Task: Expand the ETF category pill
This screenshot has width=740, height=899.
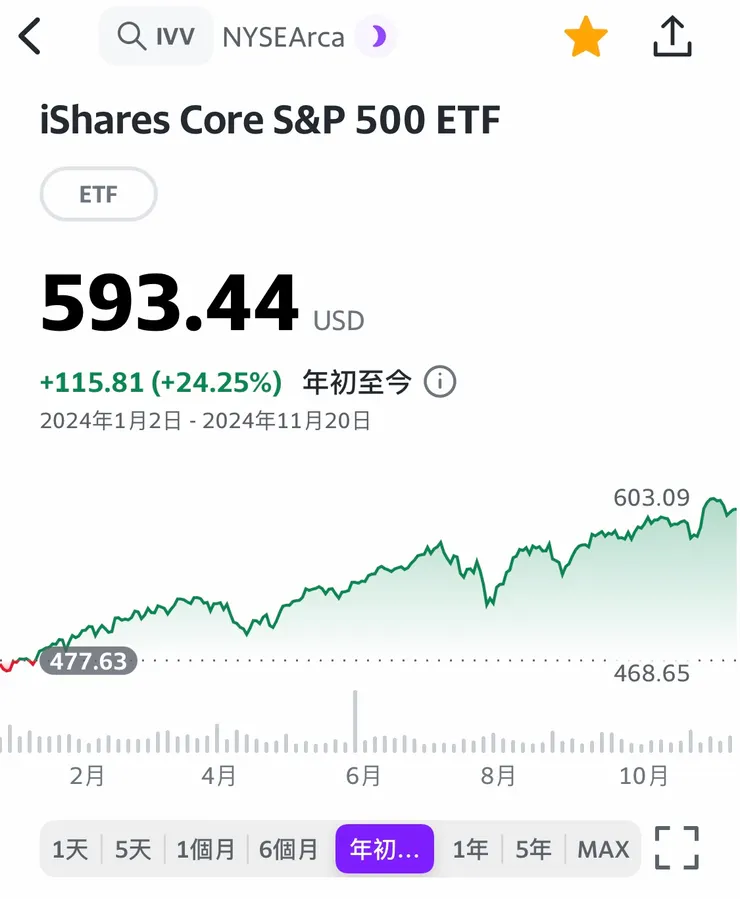Action: [97, 194]
